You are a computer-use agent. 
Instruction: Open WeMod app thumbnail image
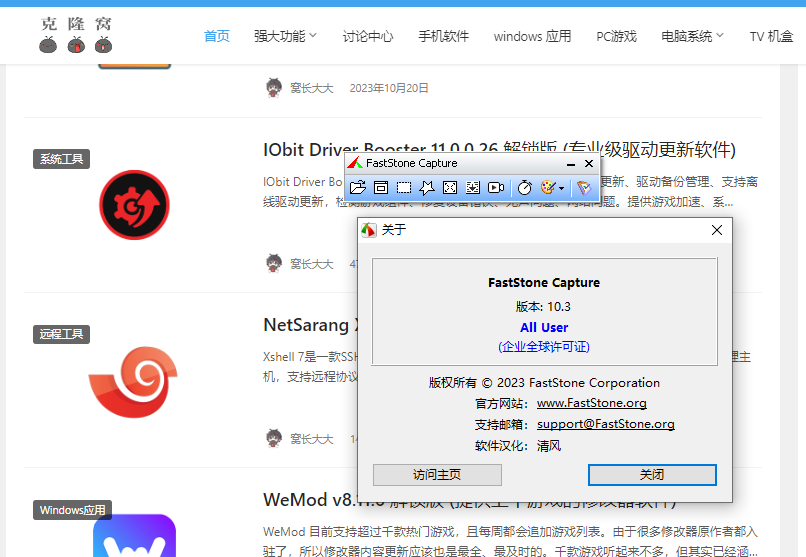[134, 535]
